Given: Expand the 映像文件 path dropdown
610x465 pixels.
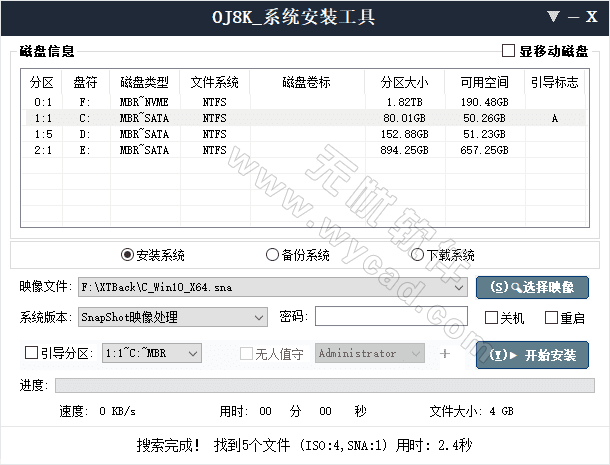Looking at the screenshot, I should [459, 287].
